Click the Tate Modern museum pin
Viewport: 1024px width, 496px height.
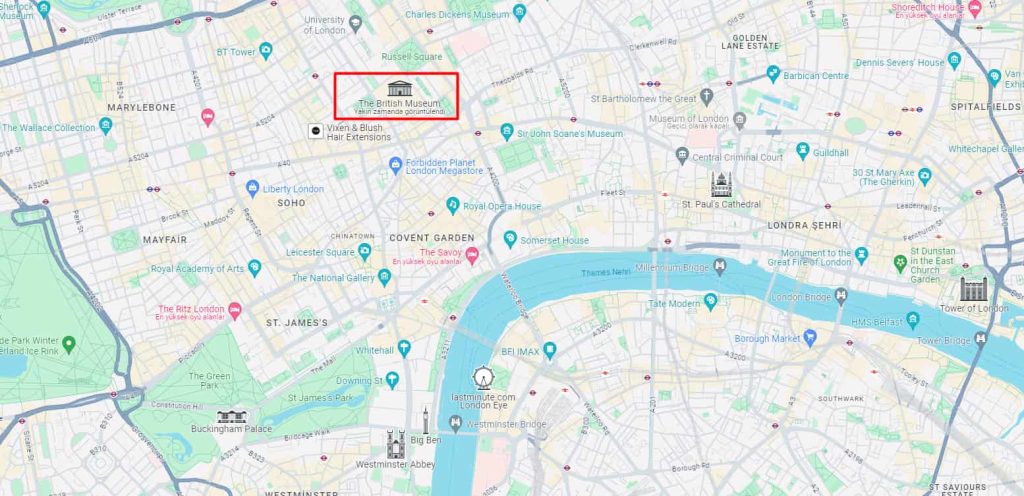pyautogui.click(x=711, y=302)
